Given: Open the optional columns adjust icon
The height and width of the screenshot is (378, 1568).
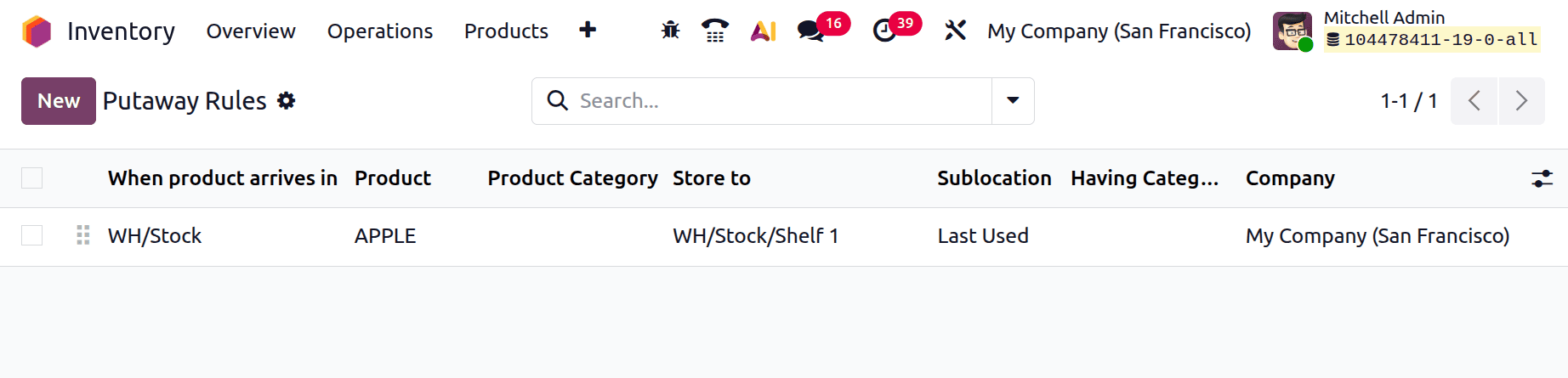Looking at the screenshot, I should coord(1542,178).
